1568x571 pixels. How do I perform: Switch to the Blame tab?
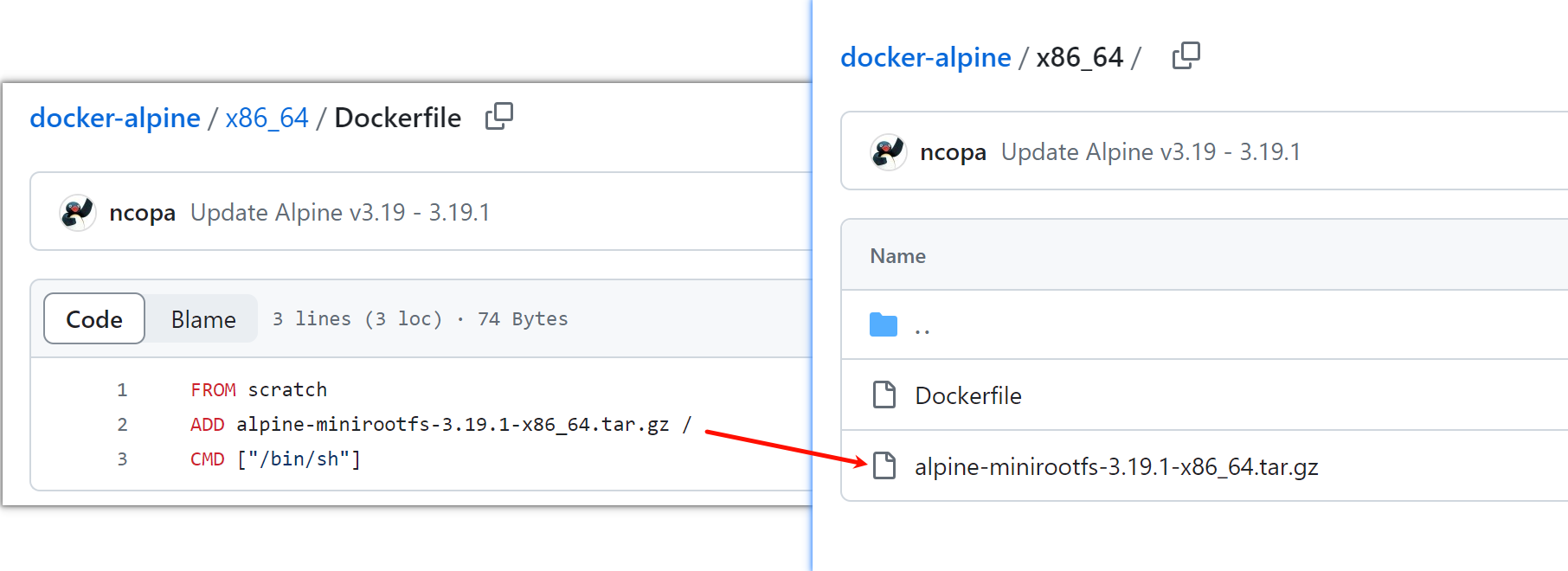[203, 319]
